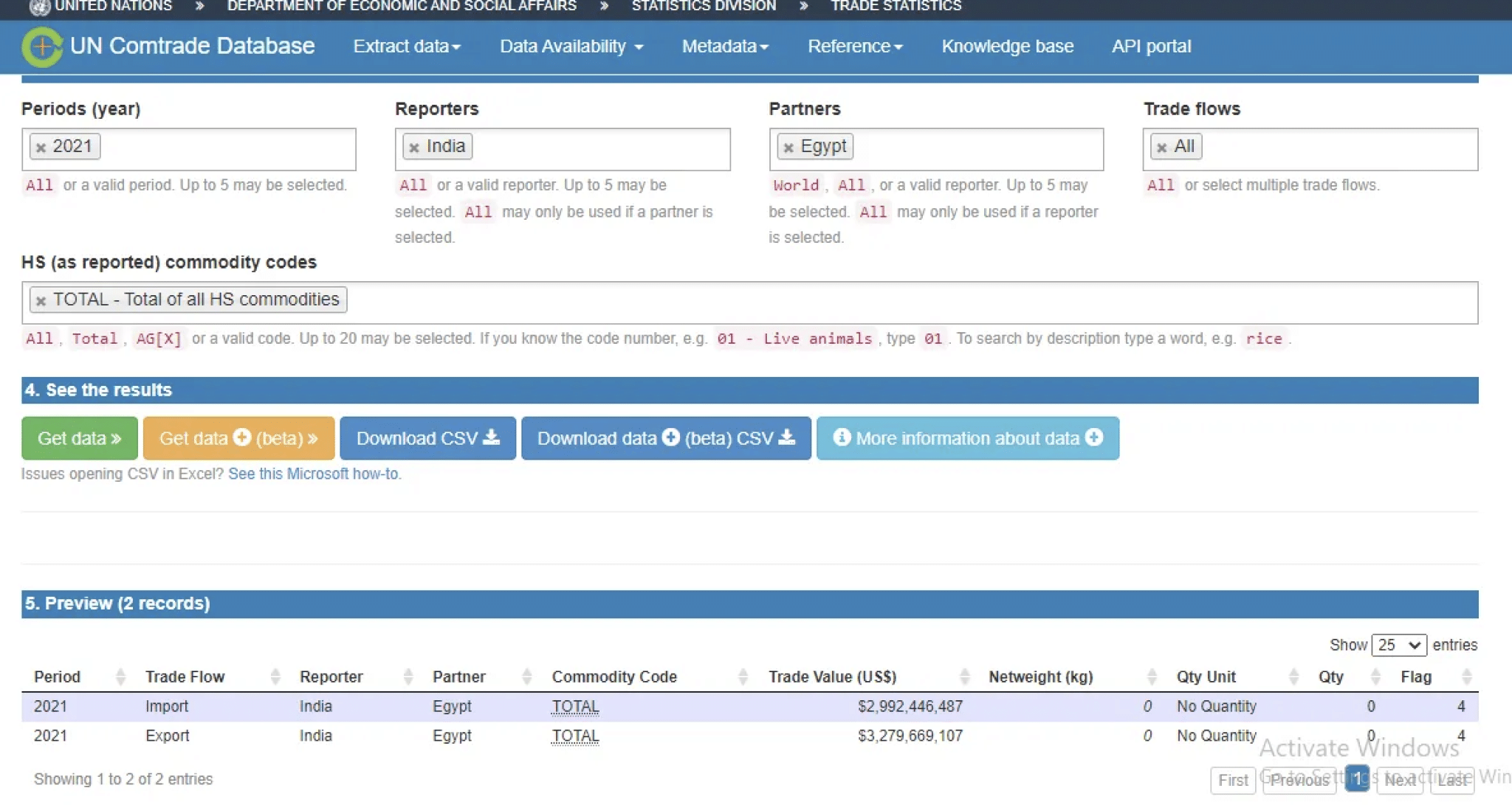Click the TOTAL code in Import row
The width and height of the screenshot is (1512, 805).
coord(575,706)
